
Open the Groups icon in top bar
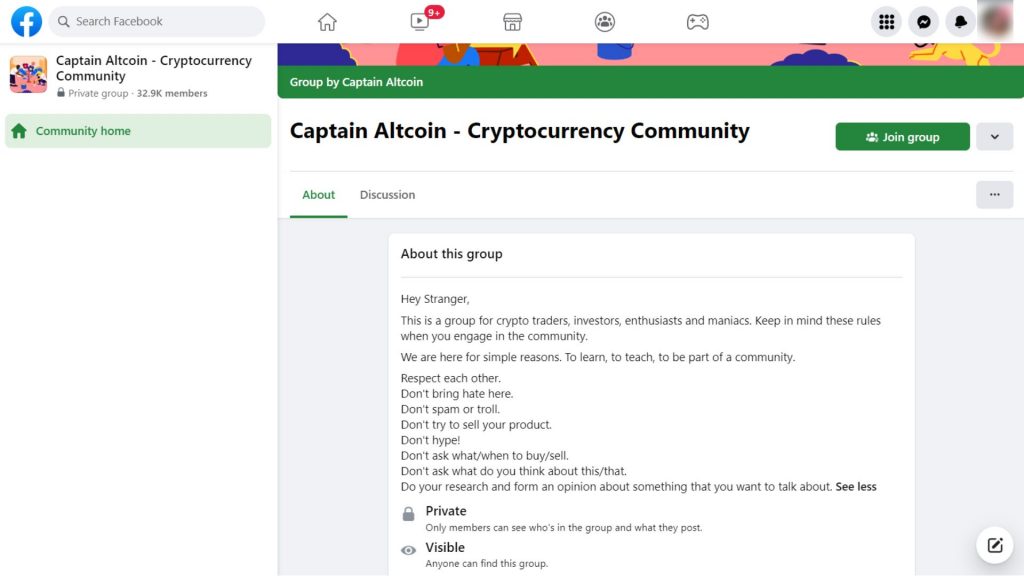click(x=605, y=22)
